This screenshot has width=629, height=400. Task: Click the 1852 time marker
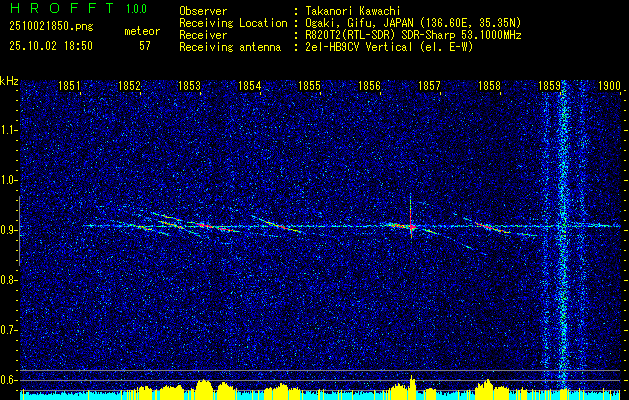coord(130,86)
